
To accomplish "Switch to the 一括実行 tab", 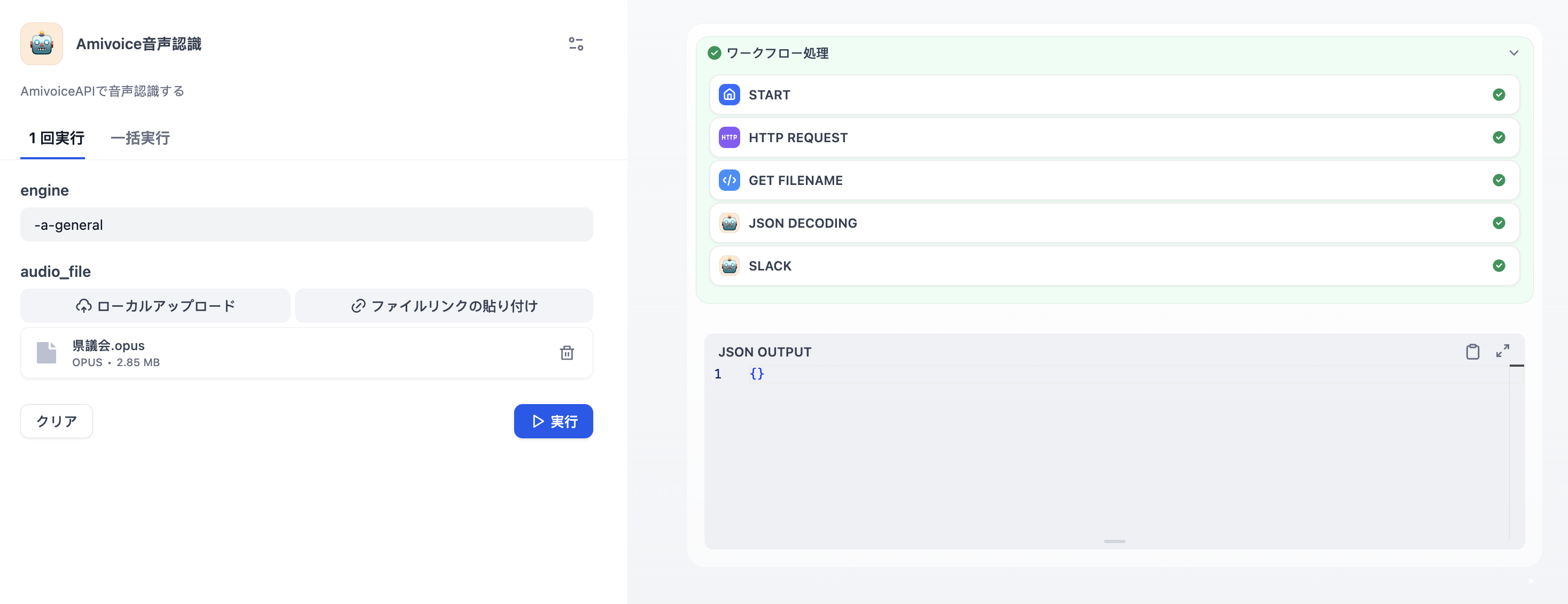I will (140, 138).
